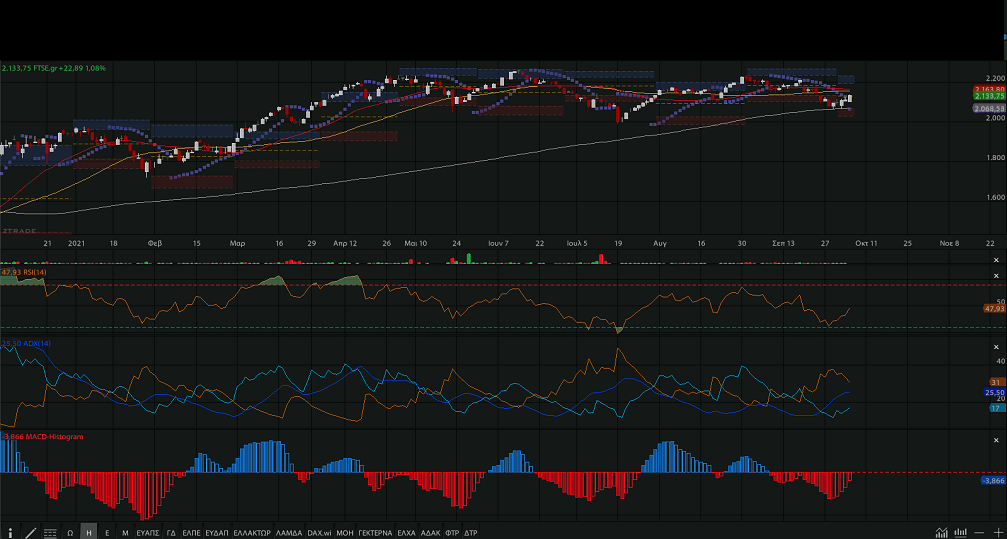Toggle the H daily timeframe

[89, 532]
